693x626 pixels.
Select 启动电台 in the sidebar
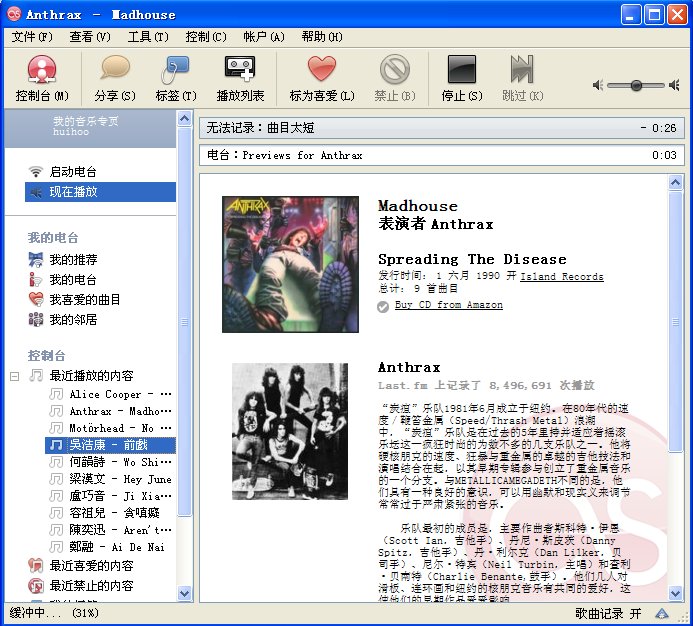[x=73, y=172]
